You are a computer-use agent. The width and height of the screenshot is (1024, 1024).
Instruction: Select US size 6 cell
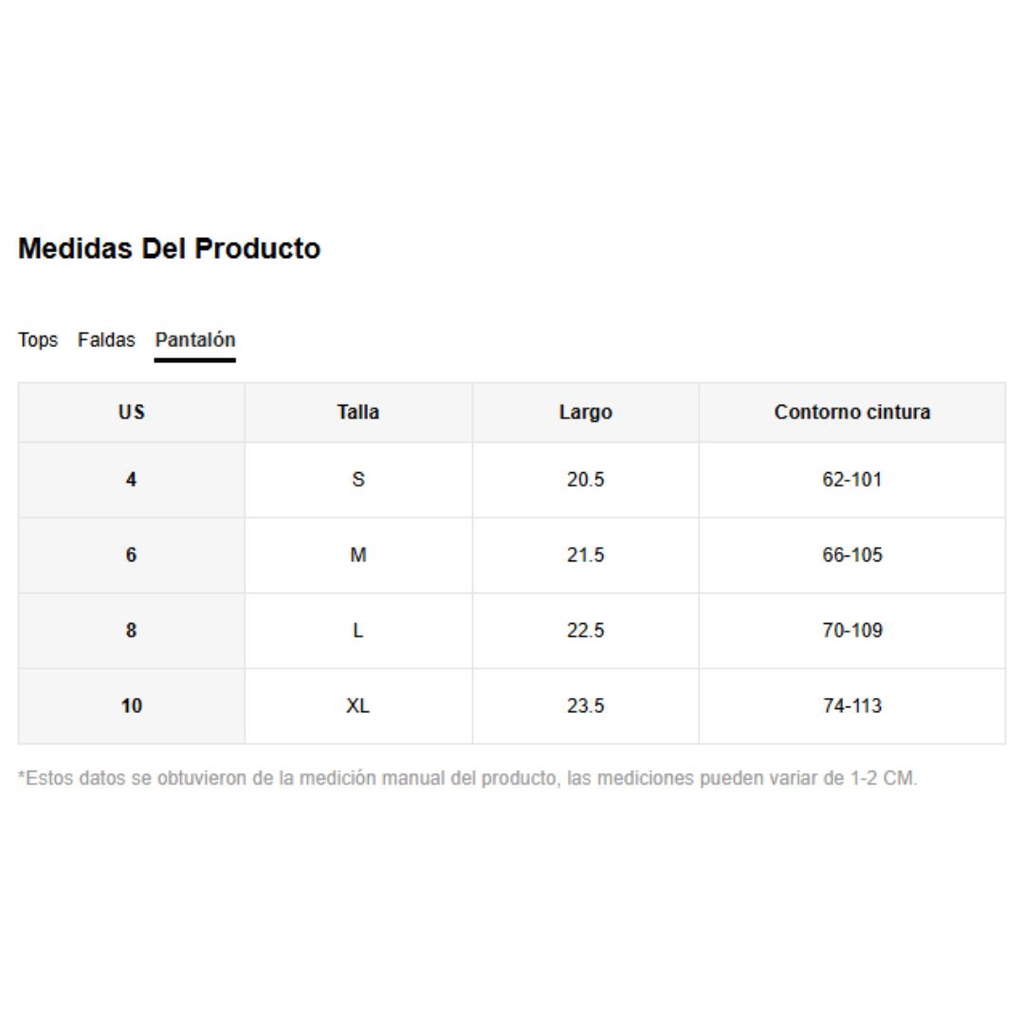tap(131, 555)
